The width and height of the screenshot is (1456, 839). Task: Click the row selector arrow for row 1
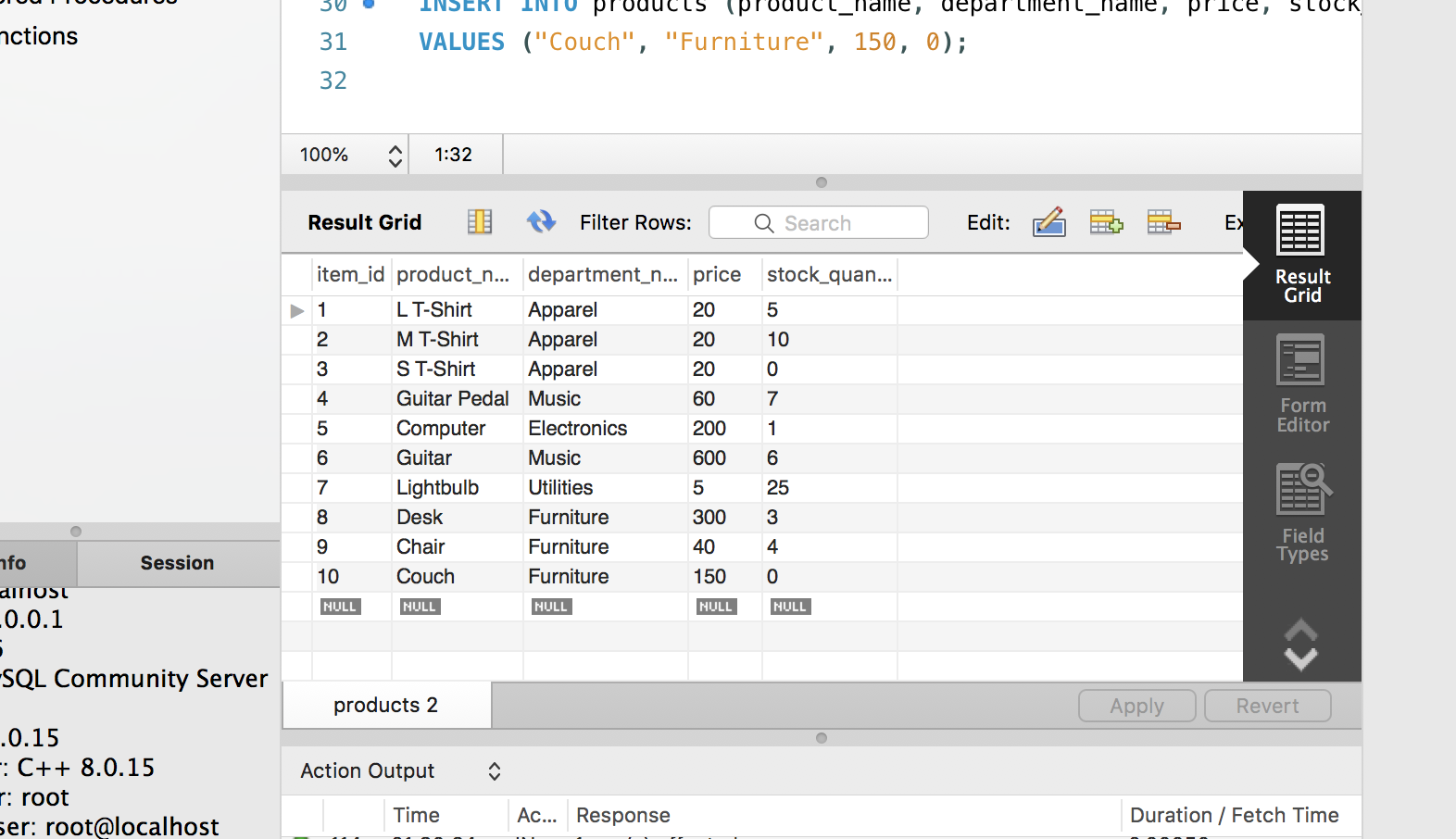coord(297,310)
